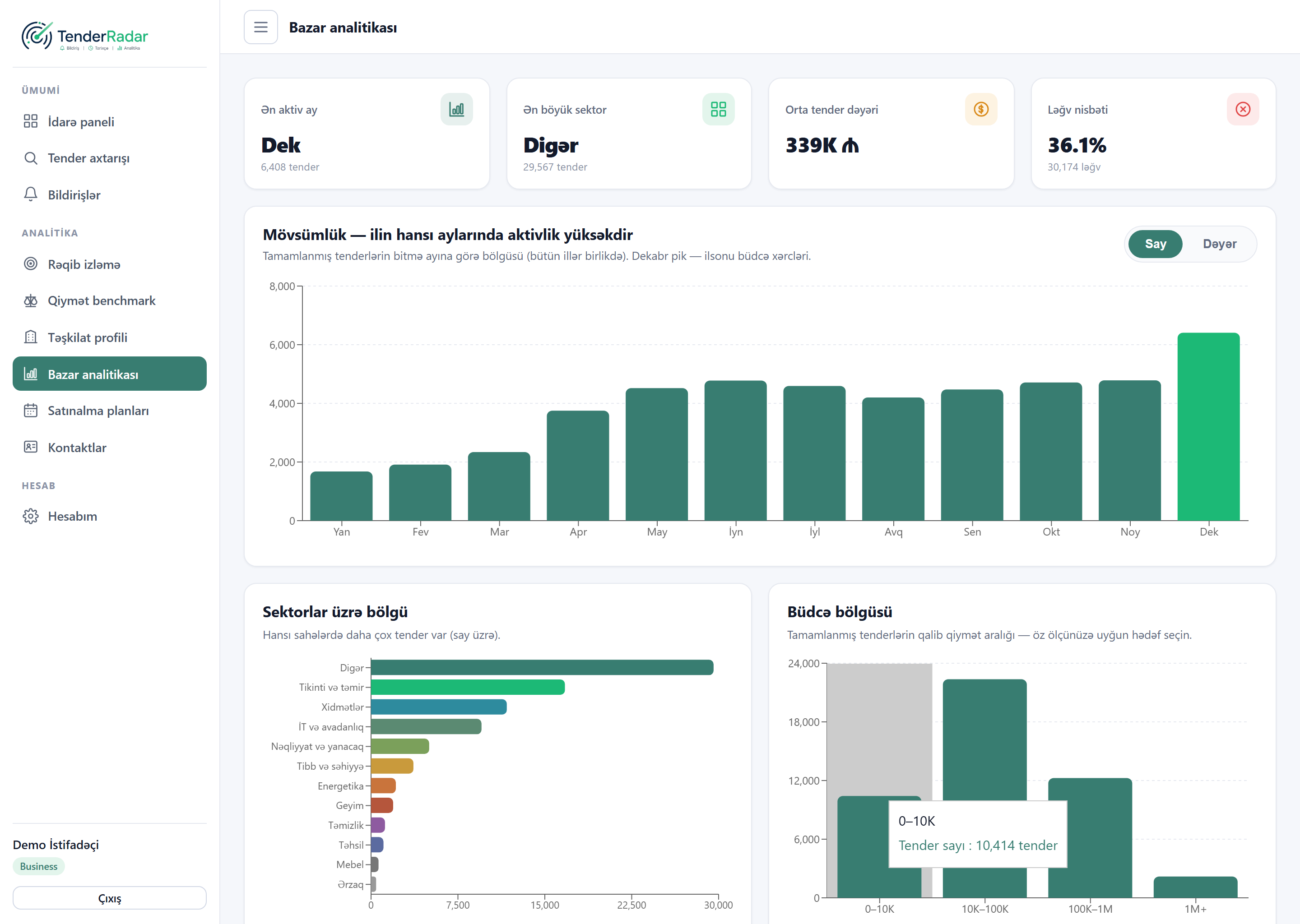Open Bildirişlər section
This screenshot has height=924, width=1300.
click(109, 195)
